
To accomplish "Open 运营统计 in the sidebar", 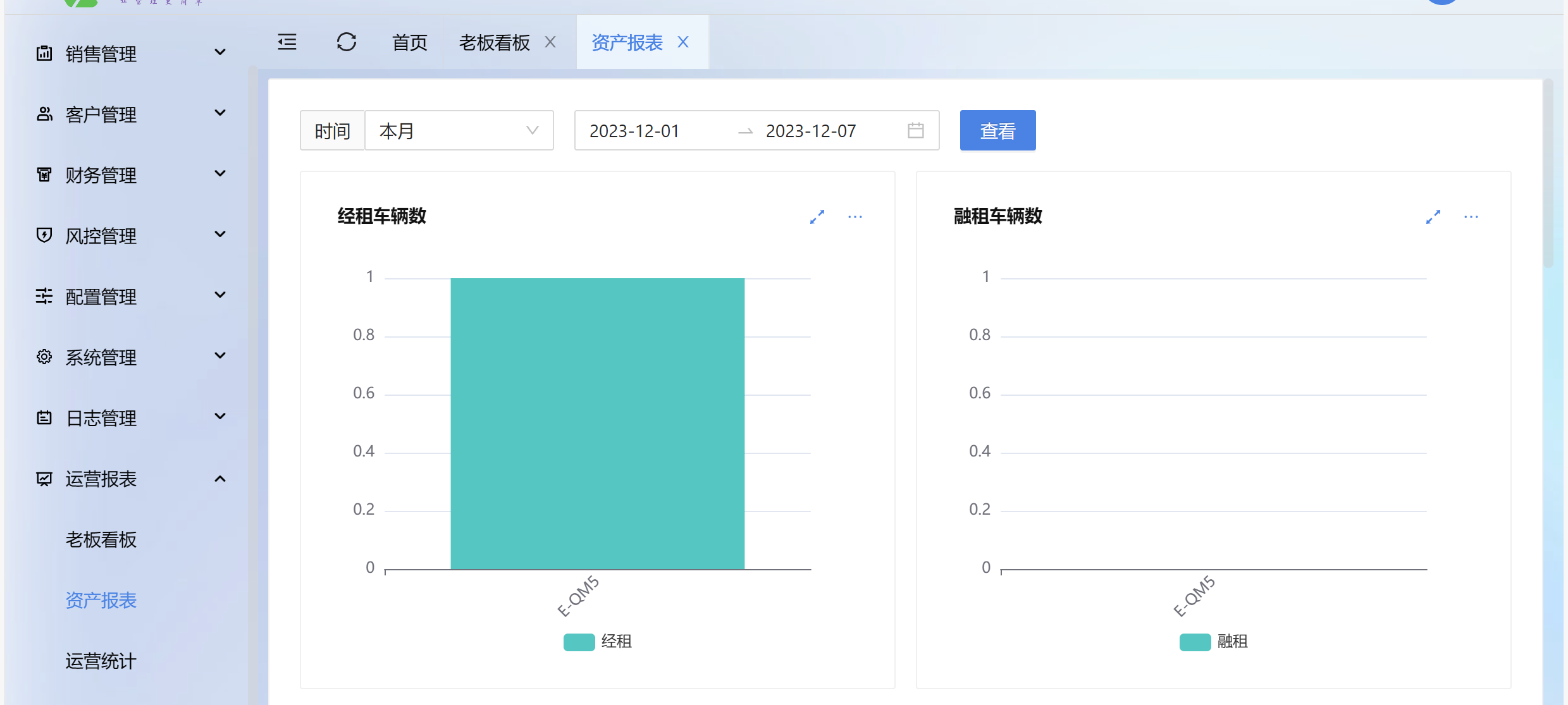I will [101, 661].
